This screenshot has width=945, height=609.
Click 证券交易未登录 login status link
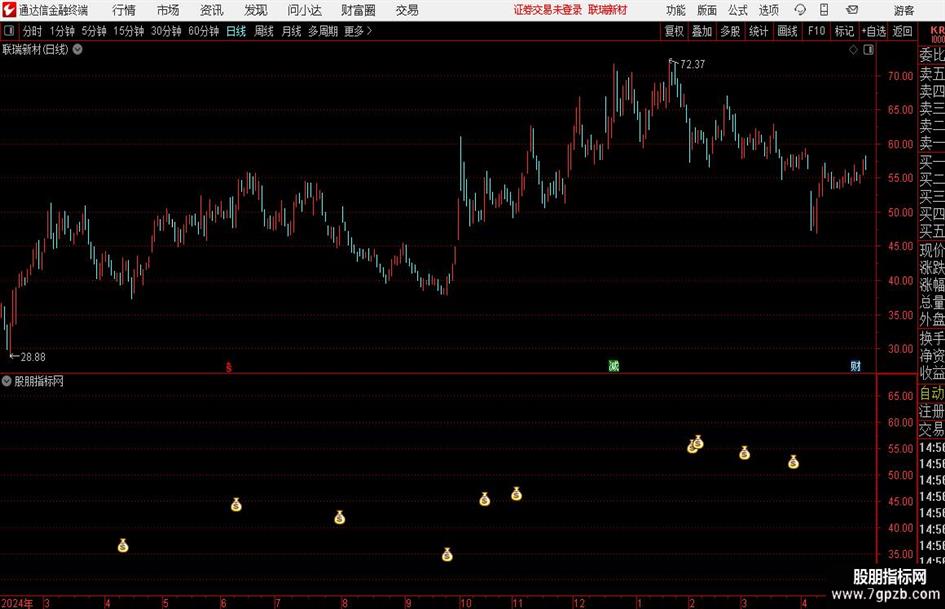point(548,10)
